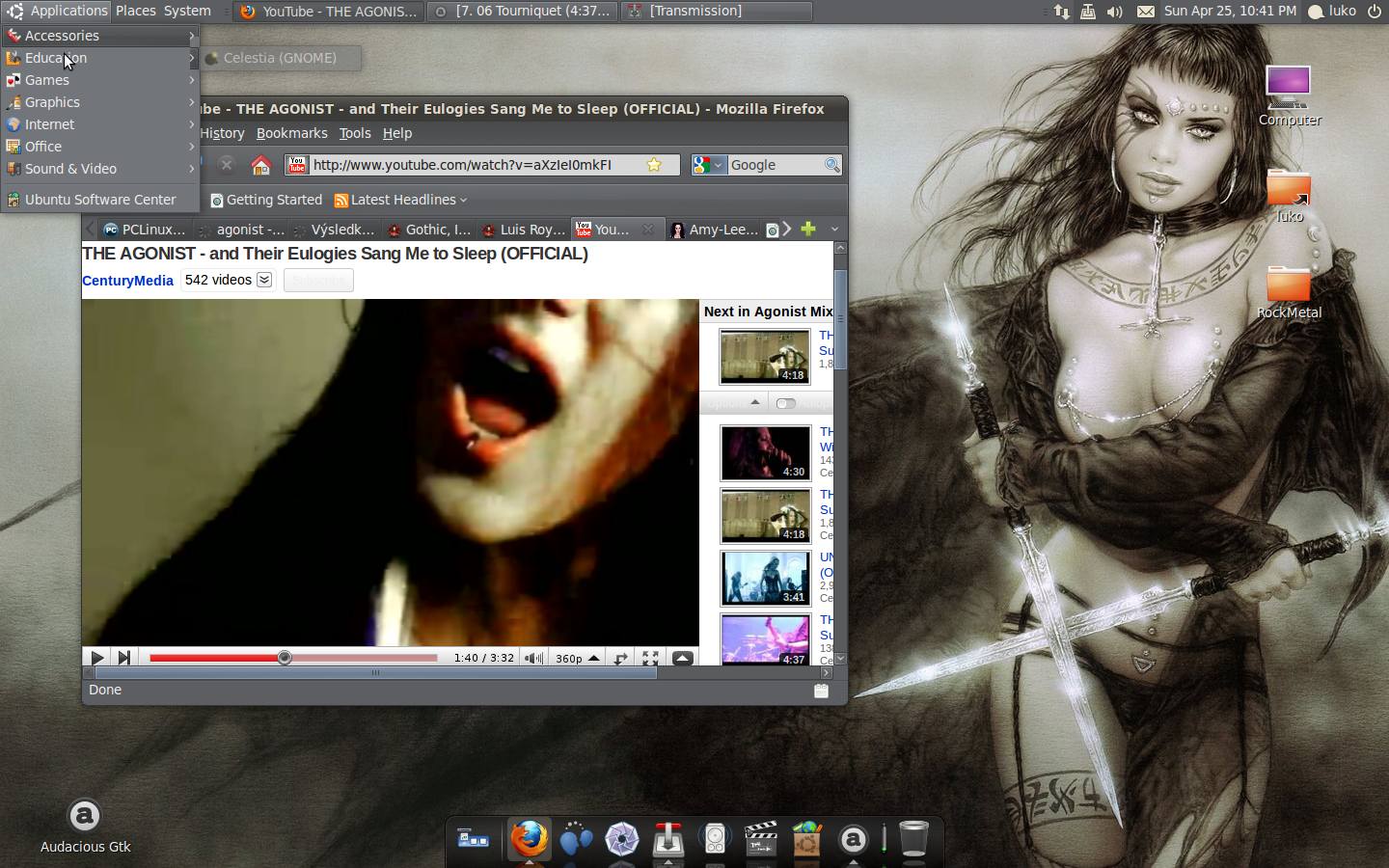Launch Celestia (GNOME) from submenu
The height and width of the screenshot is (868, 1389).
pyautogui.click(x=281, y=58)
